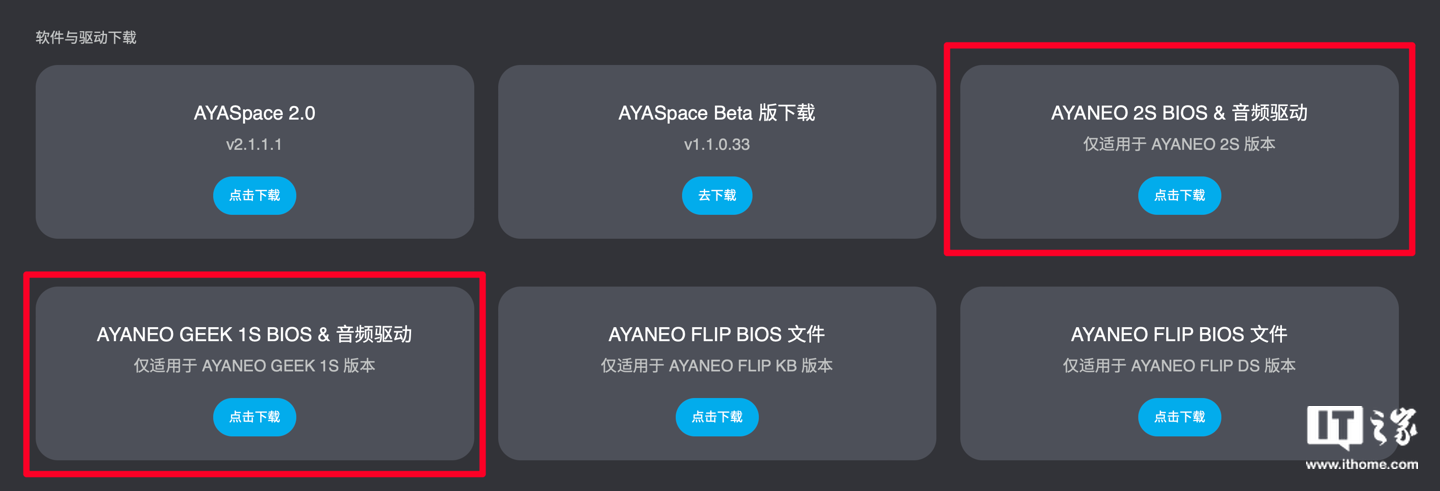Click the v1.1.0.33 version number
This screenshot has width=1440, height=491.
click(x=717, y=144)
